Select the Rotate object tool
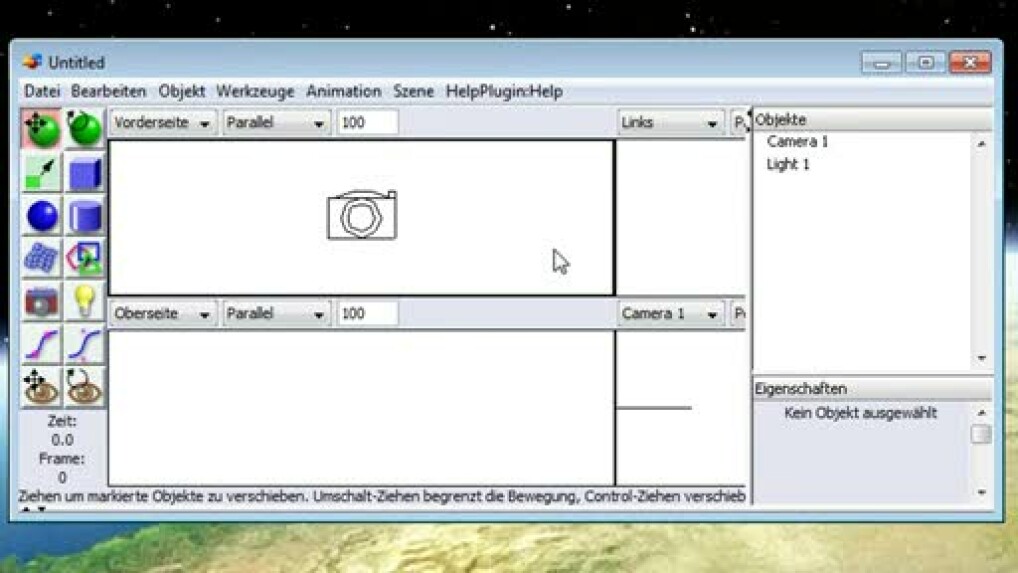This screenshot has height=573, width=1018. click(x=85, y=130)
